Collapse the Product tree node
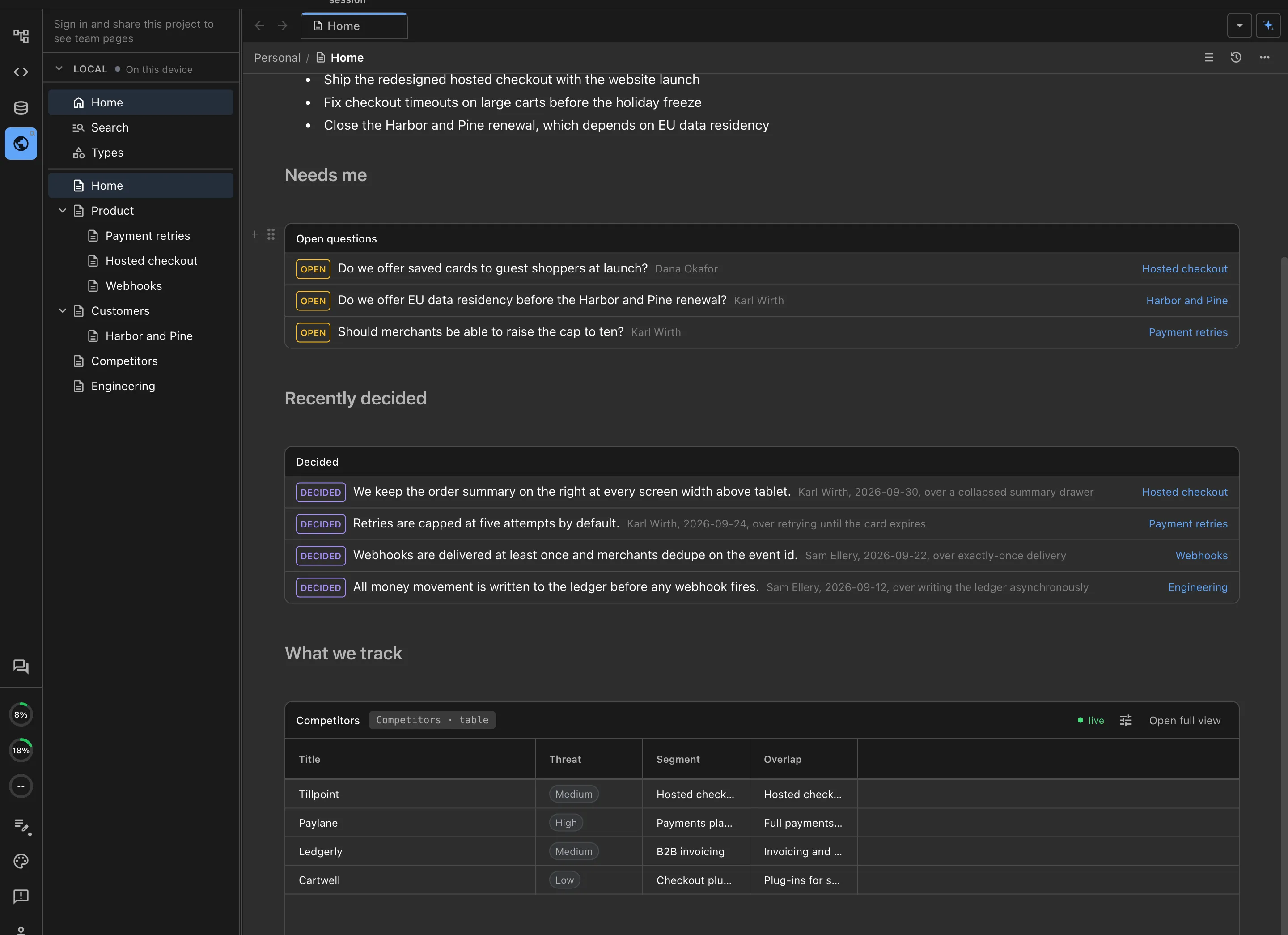The image size is (1288, 935). [63, 211]
